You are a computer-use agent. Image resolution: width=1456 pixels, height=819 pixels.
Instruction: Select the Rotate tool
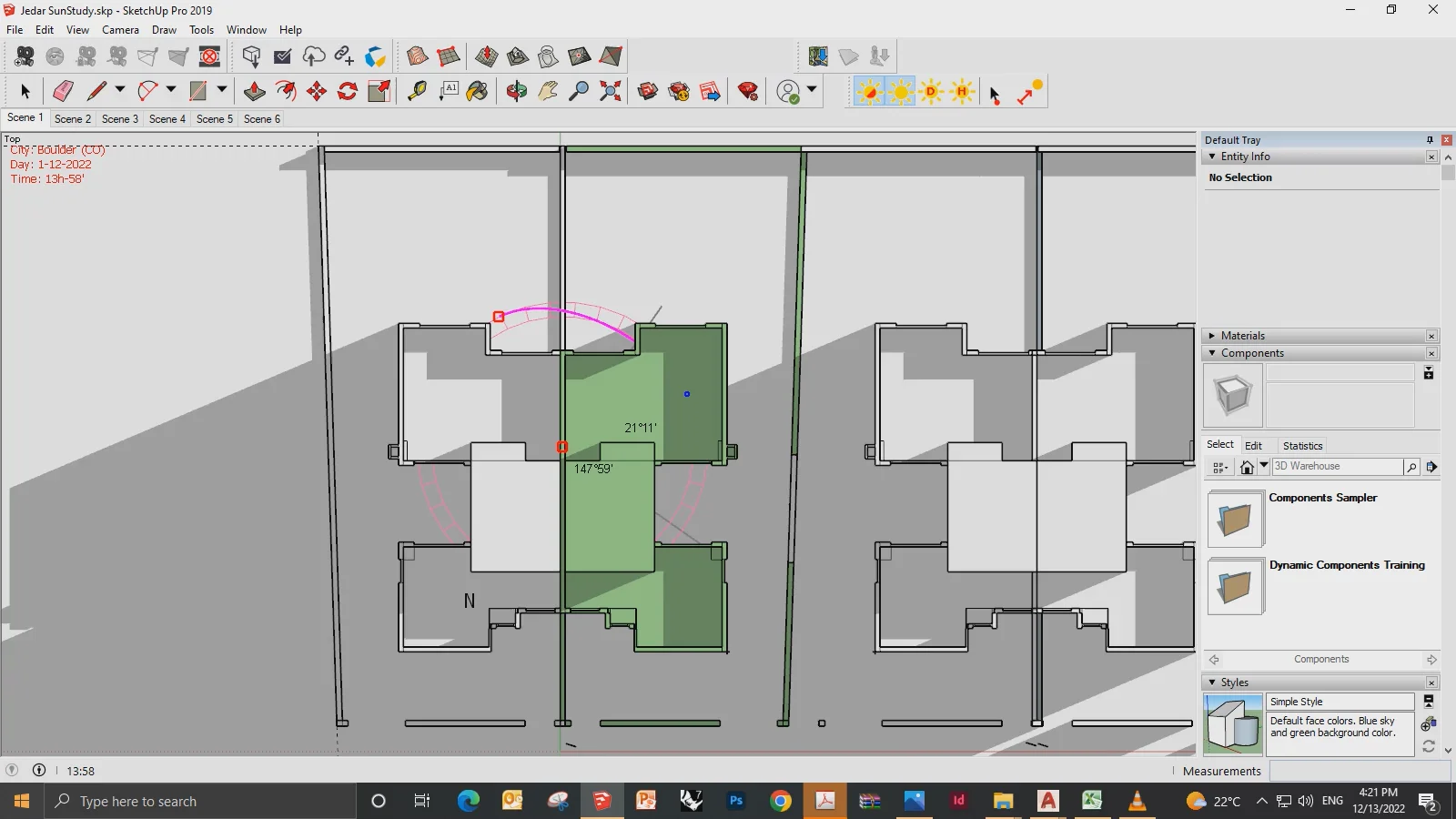coord(348,91)
